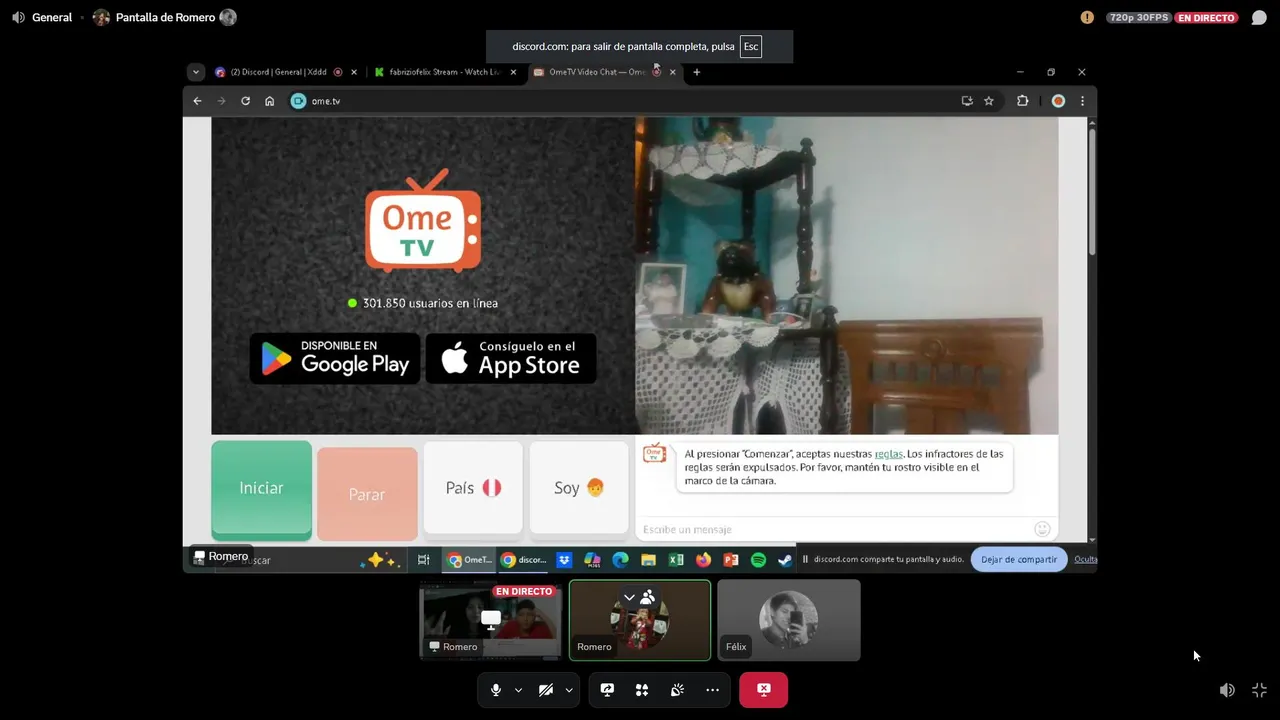The width and height of the screenshot is (1280, 720).
Task: Open Firefox from the shared taskbar
Action: pos(703,560)
